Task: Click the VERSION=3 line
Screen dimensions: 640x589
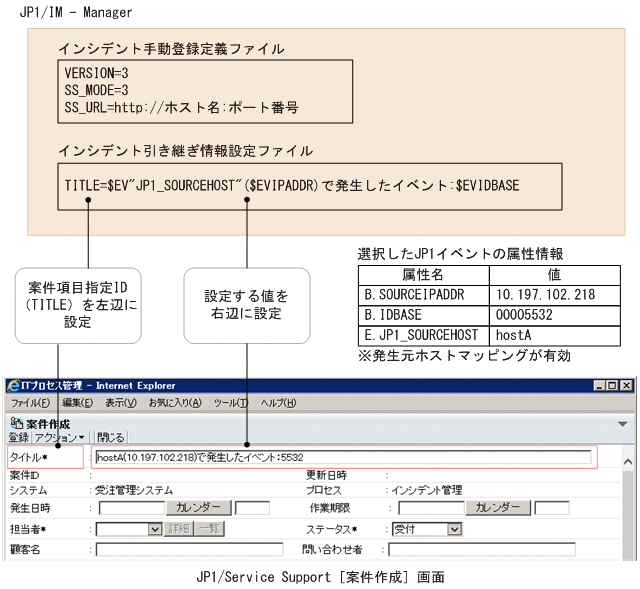Action: coord(96,73)
